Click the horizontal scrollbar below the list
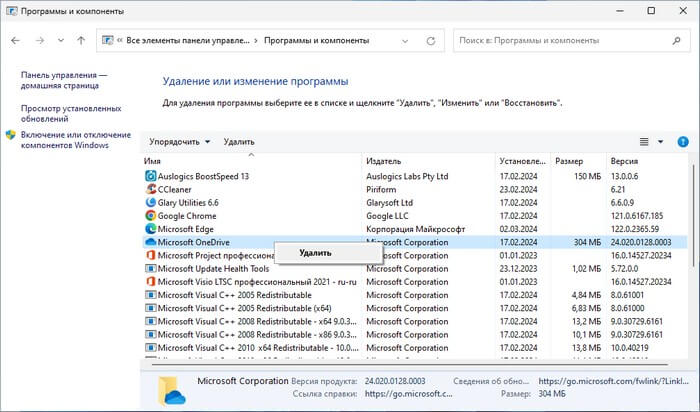Screen dimensions: 700x412 tap(409, 365)
